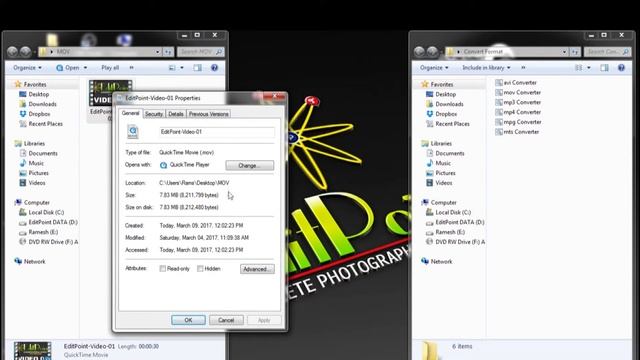Expand view options arrow in Convert Format window
The height and width of the screenshot is (360, 640).
(x=589, y=68)
